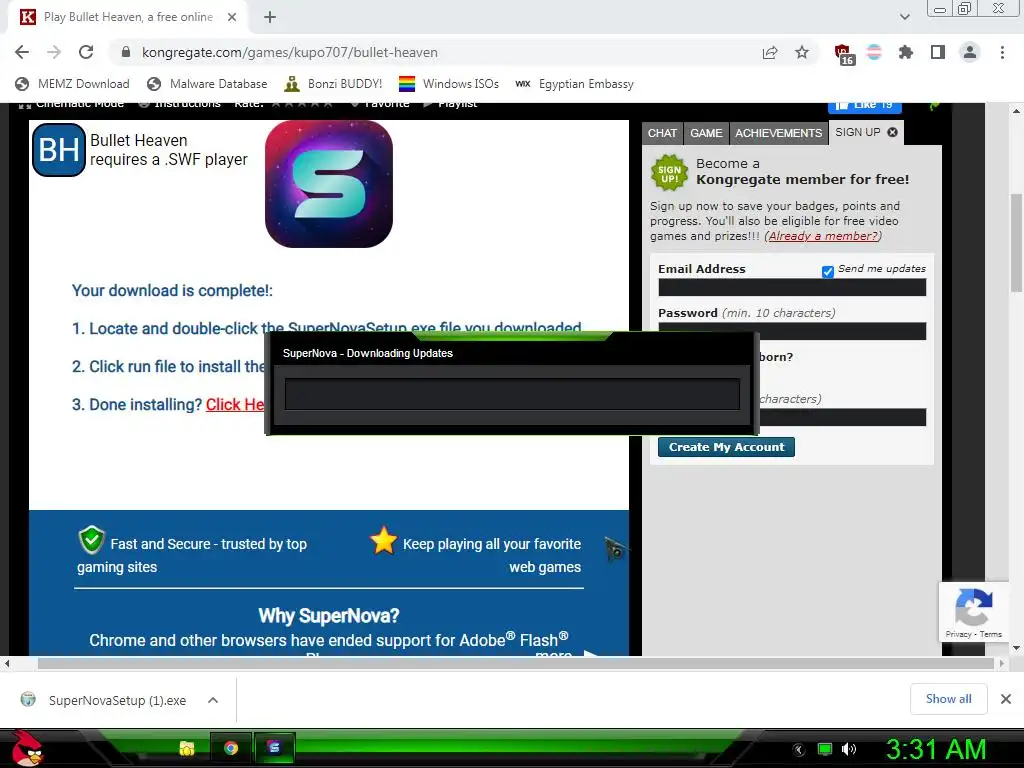This screenshot has height=768, width=1024.
Task: Open the Egyptian Embassy bookmark
Action: 575,84
